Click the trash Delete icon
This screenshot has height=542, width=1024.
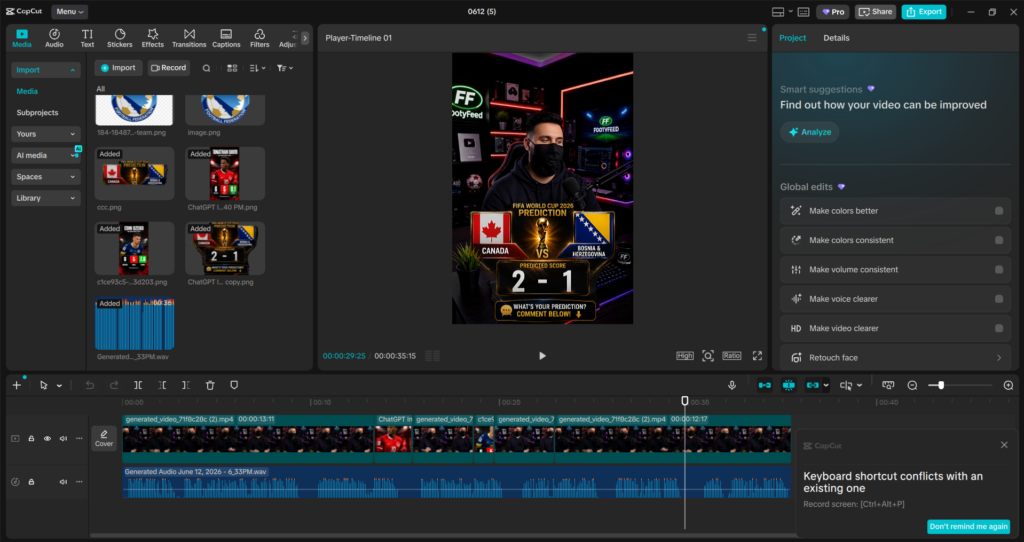(210, 385)
